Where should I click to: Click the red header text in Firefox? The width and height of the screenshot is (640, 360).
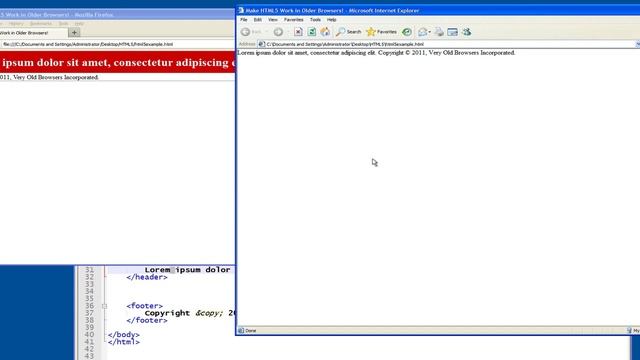click(x=118, y=62)
